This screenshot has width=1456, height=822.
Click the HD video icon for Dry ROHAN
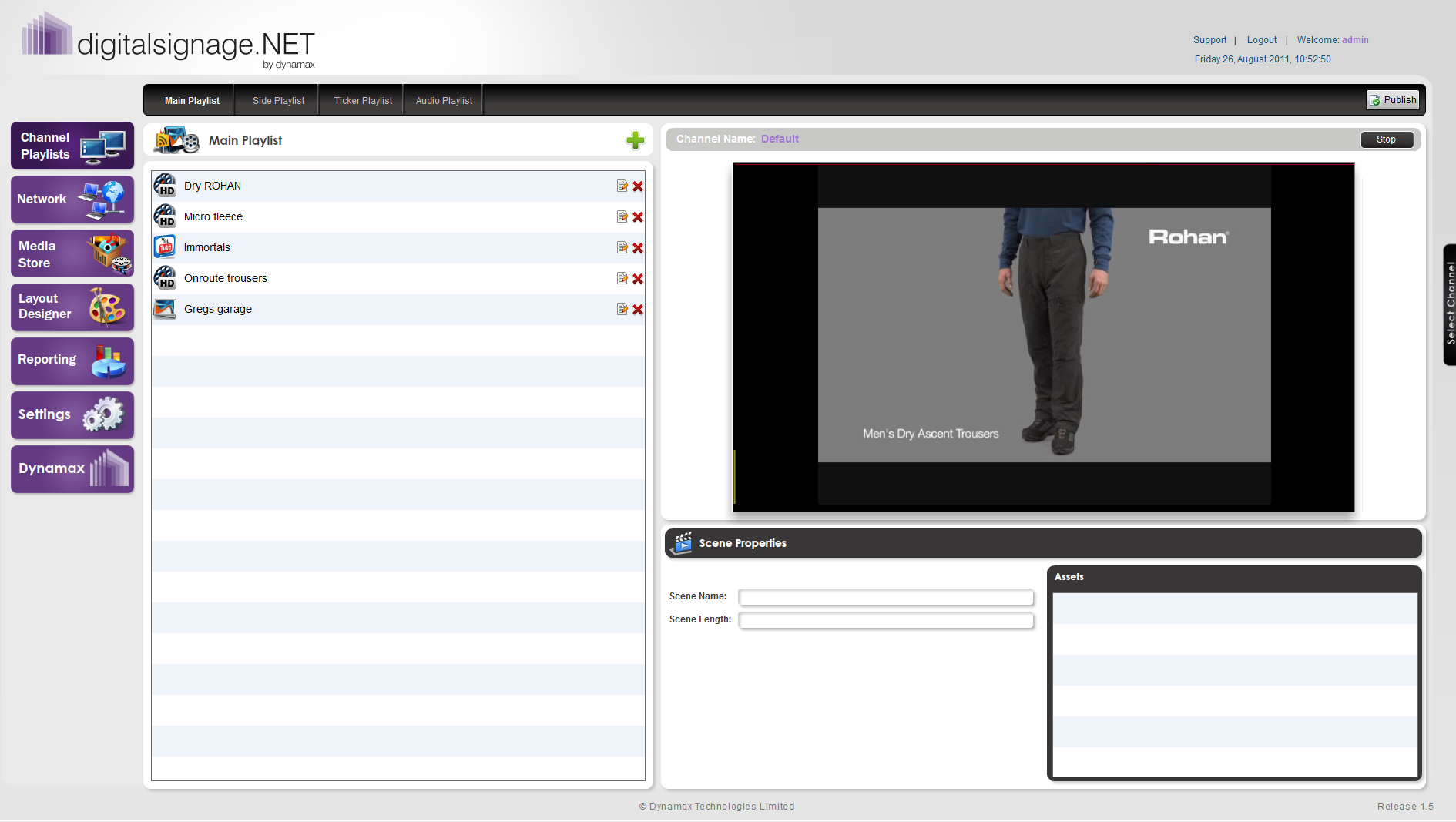[x=165, y=186]
